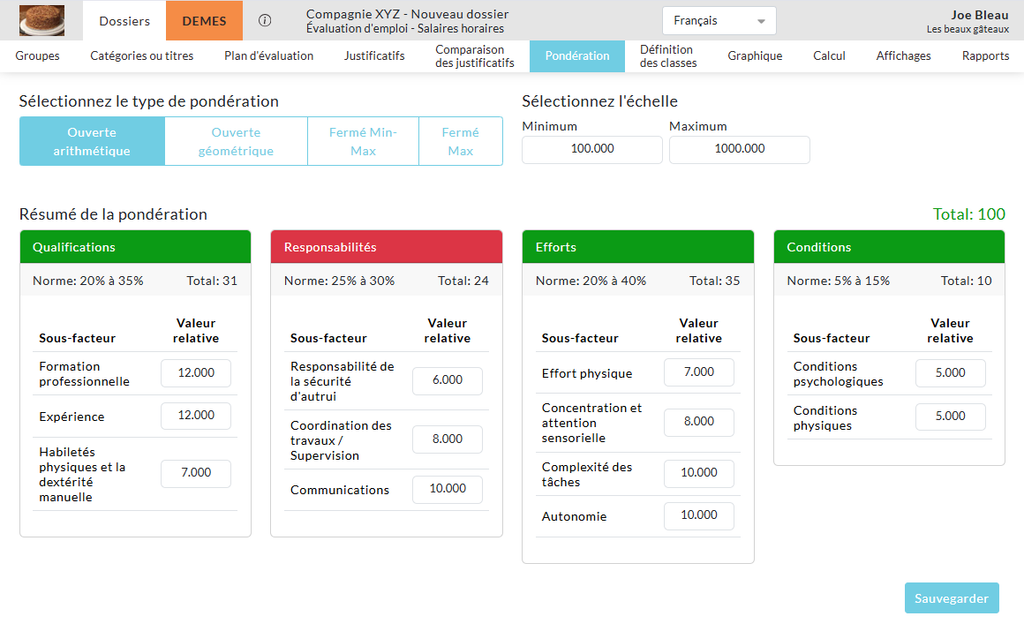This screenshot has width=1024, height=630.
Task: Edit Habiletés physiques et dextérité value
Action: click(x=196, y=473)
